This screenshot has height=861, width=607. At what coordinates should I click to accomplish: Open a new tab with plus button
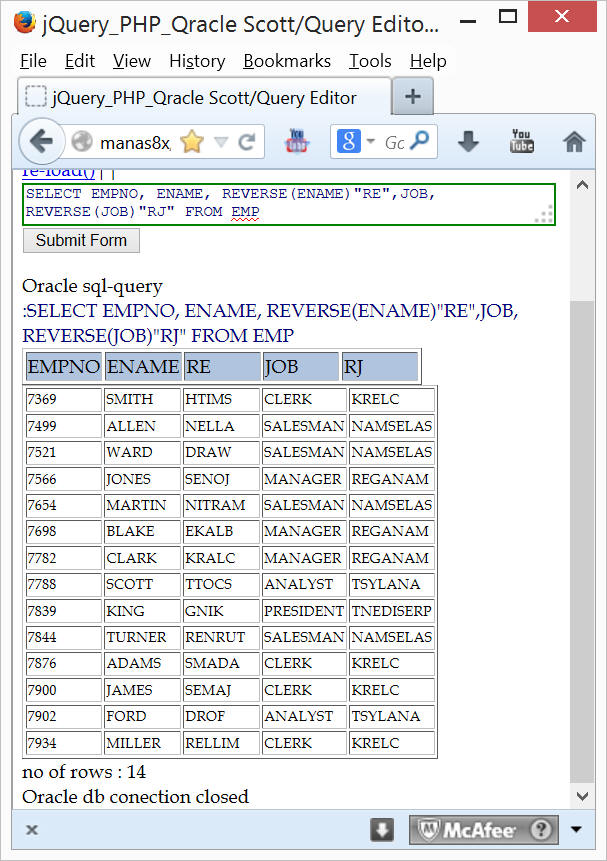click(x=413, y=97)
